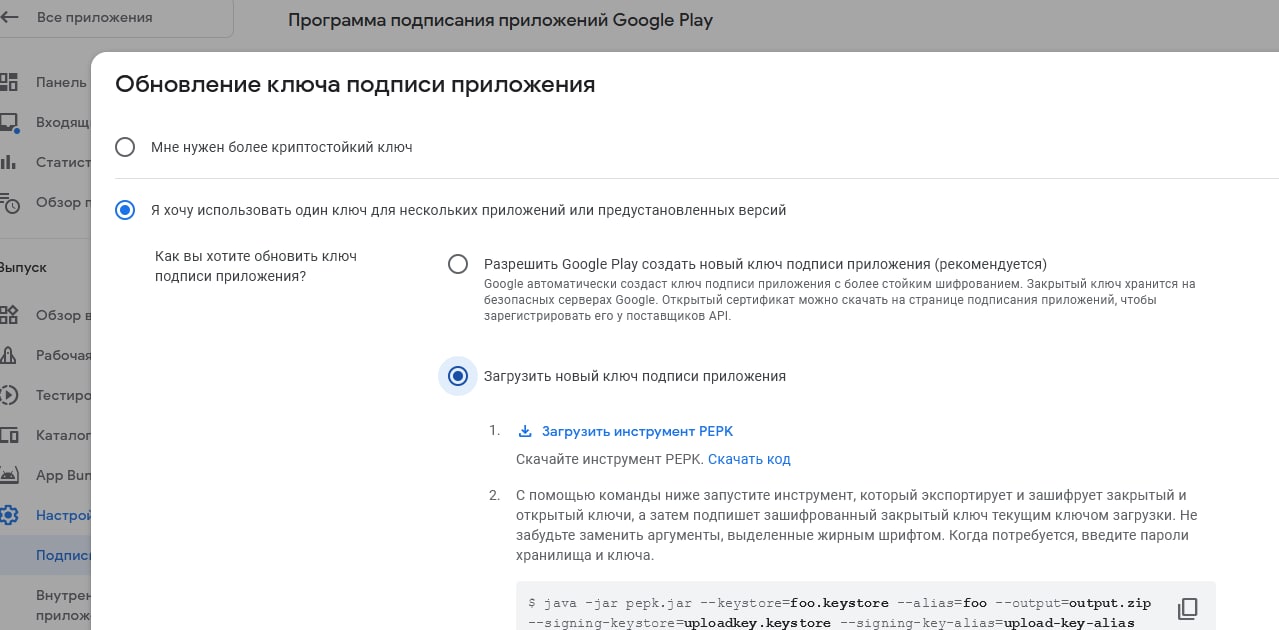Select 'Загрузить новый ключ подписи приложения' radio
The image size is (1279, 630).
coord(457,376)
